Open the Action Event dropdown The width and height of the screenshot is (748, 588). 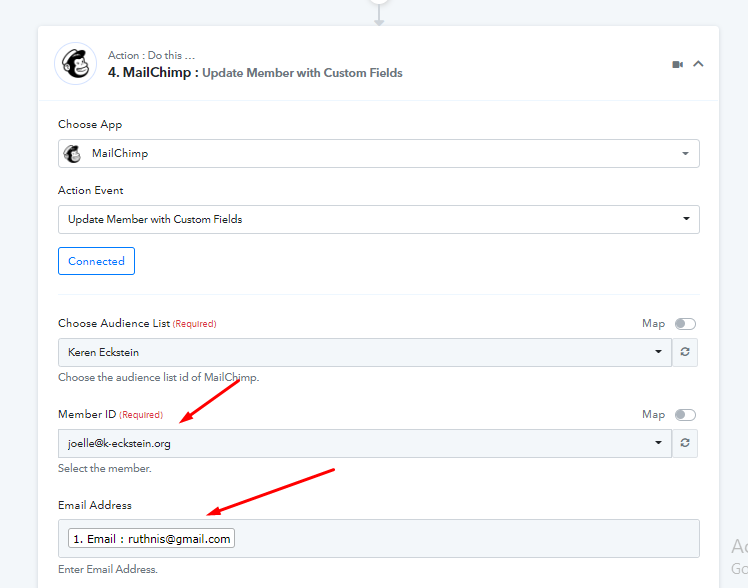point(379,219)
